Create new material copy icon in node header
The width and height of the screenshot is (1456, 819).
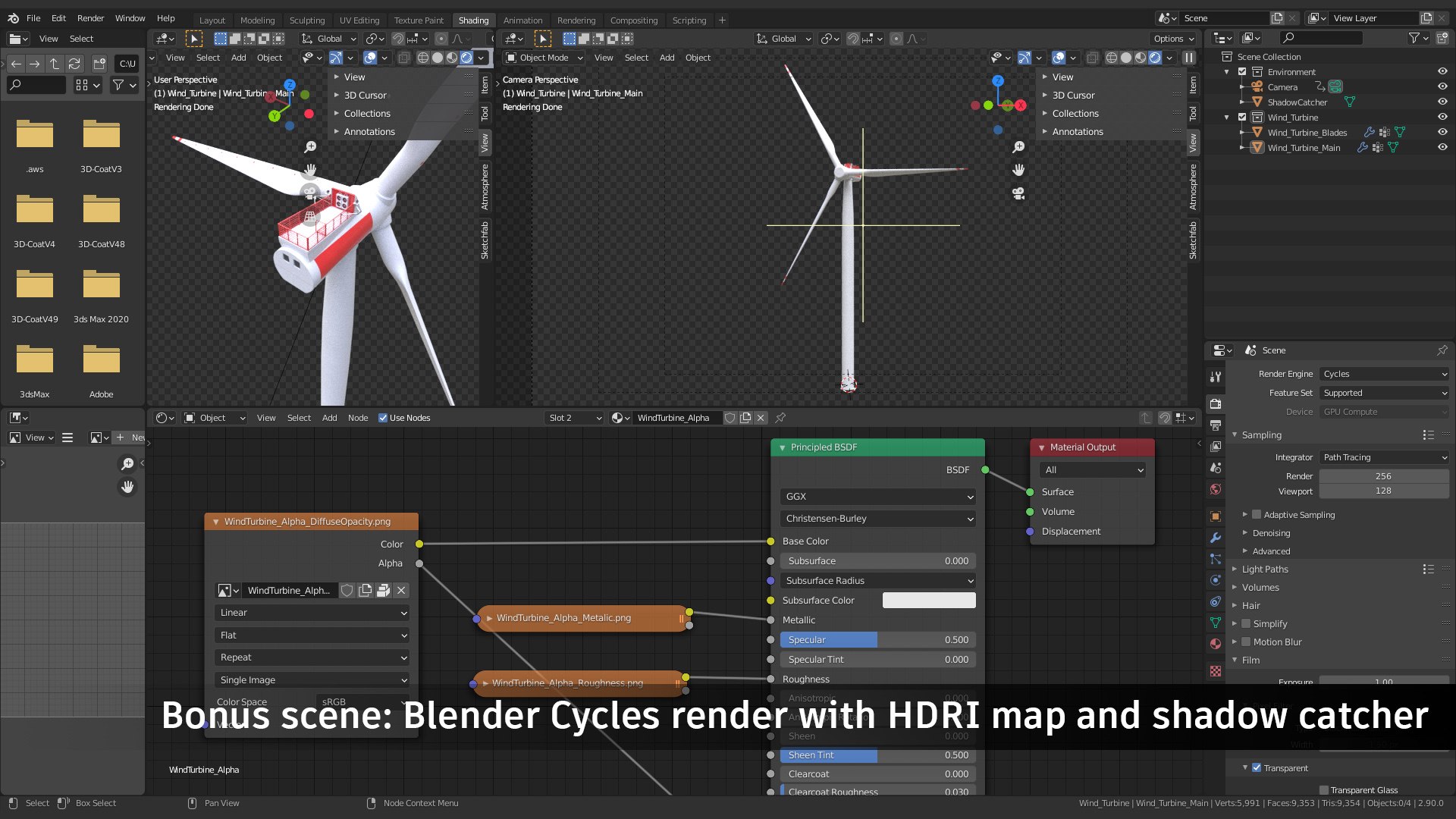coord(745,418)
